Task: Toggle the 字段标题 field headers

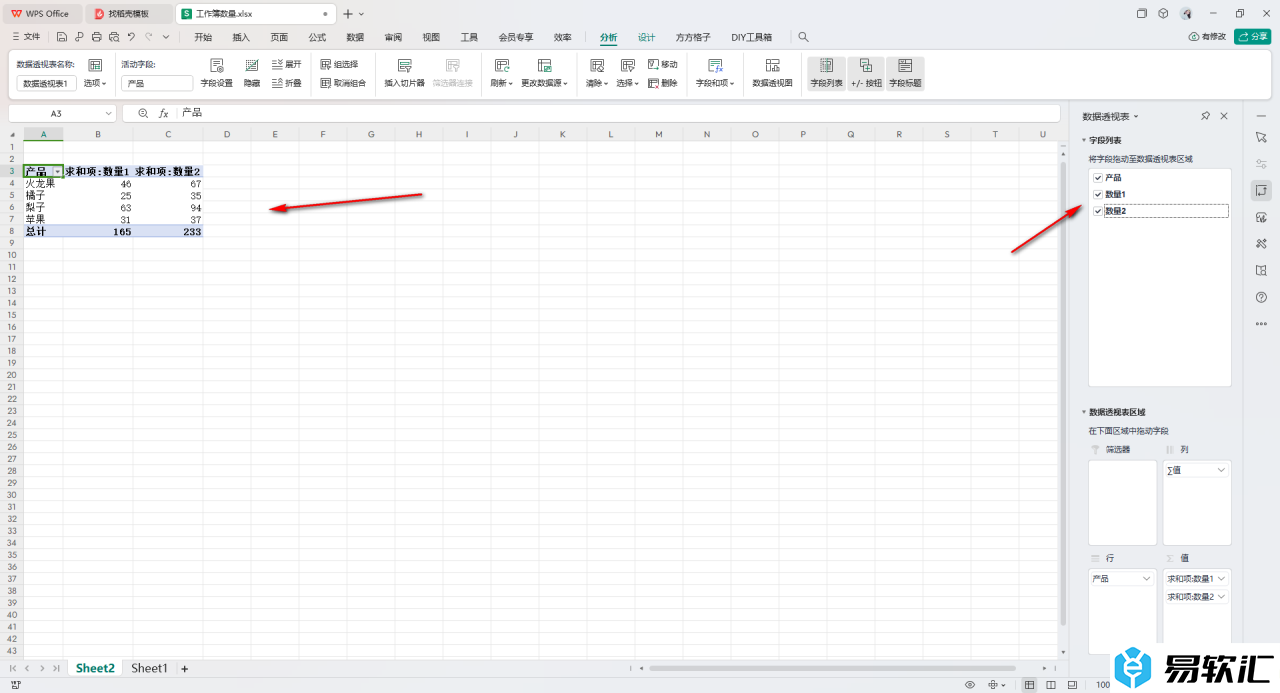Action: click(x=905, y=73)
